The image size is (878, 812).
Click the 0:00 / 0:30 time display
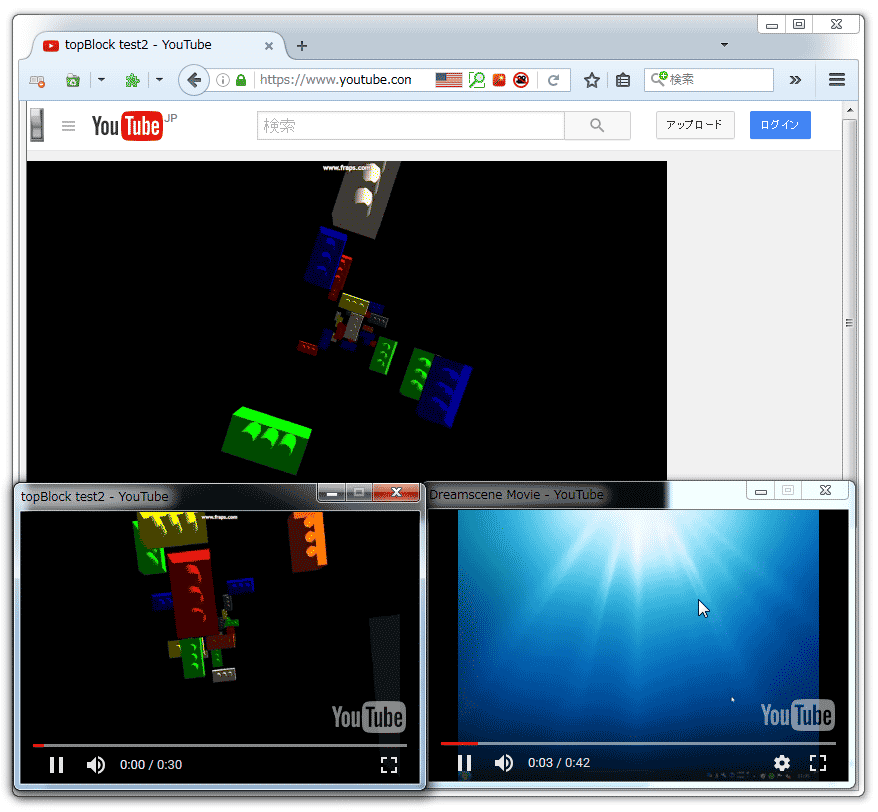click(x=151, y=765)
